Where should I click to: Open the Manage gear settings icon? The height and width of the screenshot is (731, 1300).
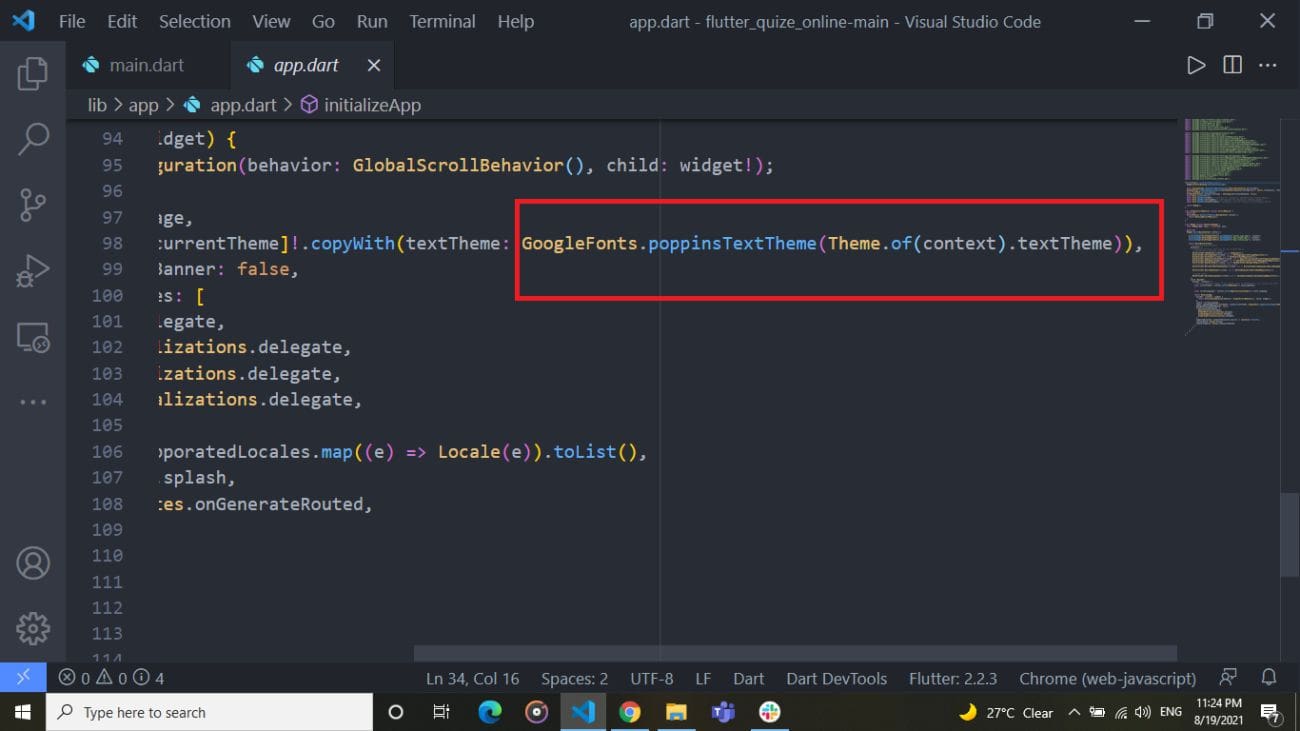tap(33, 628)
